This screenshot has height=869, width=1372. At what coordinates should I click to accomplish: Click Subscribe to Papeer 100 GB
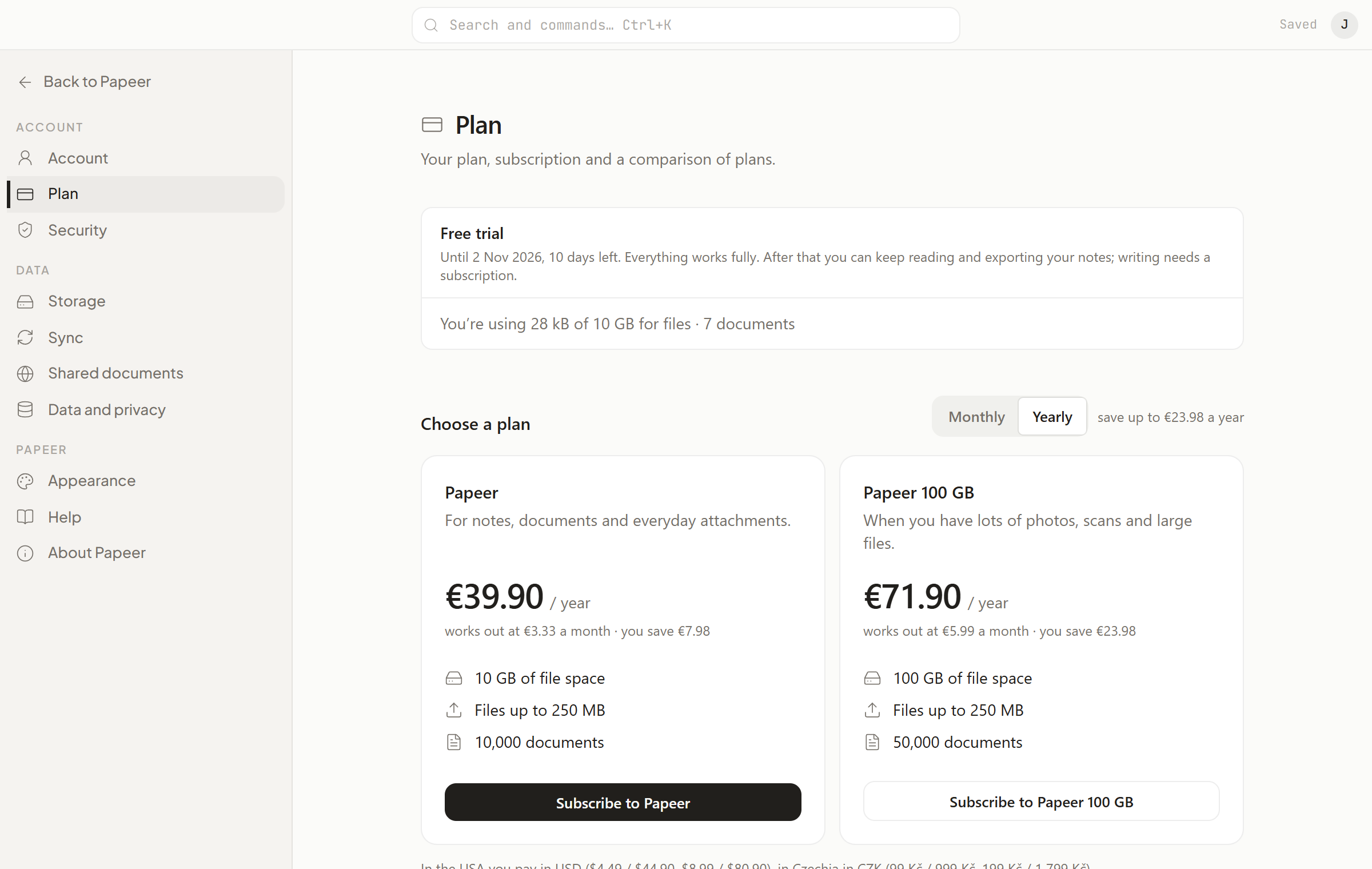pyautogui.click(x=1041, y=802)
